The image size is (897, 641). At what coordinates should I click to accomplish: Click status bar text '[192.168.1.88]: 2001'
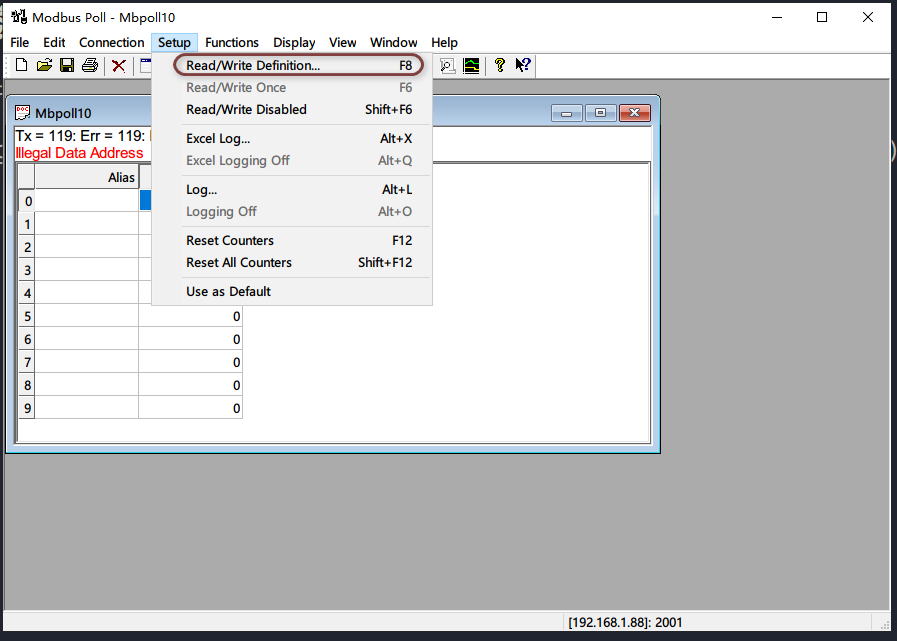[x=625, y=622]
